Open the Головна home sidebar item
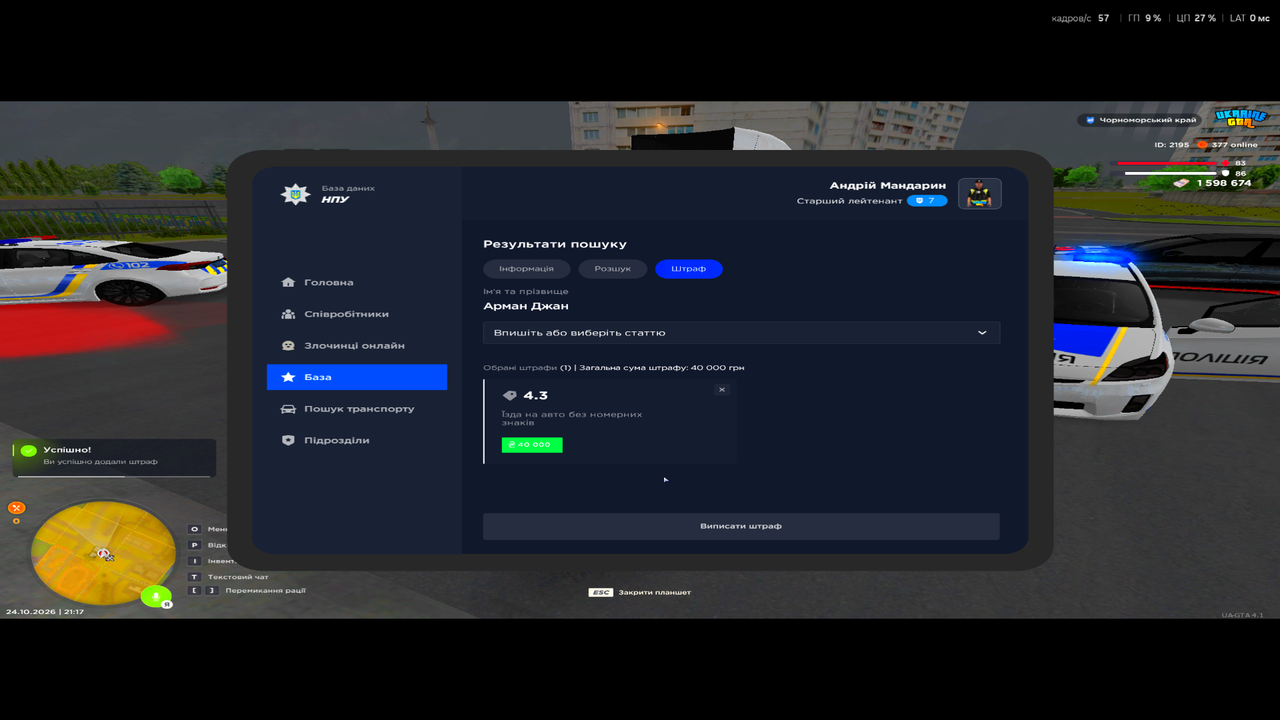1280x720 pixels. pyautogui.click(x=356, y=282)
